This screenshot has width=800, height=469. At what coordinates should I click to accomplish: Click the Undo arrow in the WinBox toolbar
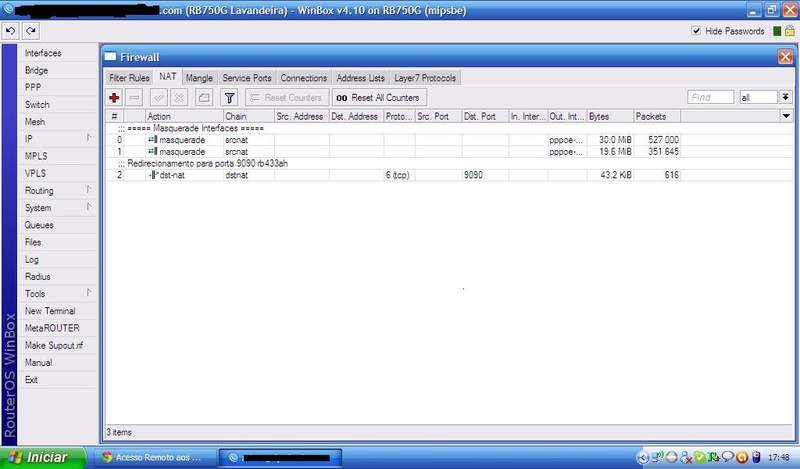coord(10,31)
